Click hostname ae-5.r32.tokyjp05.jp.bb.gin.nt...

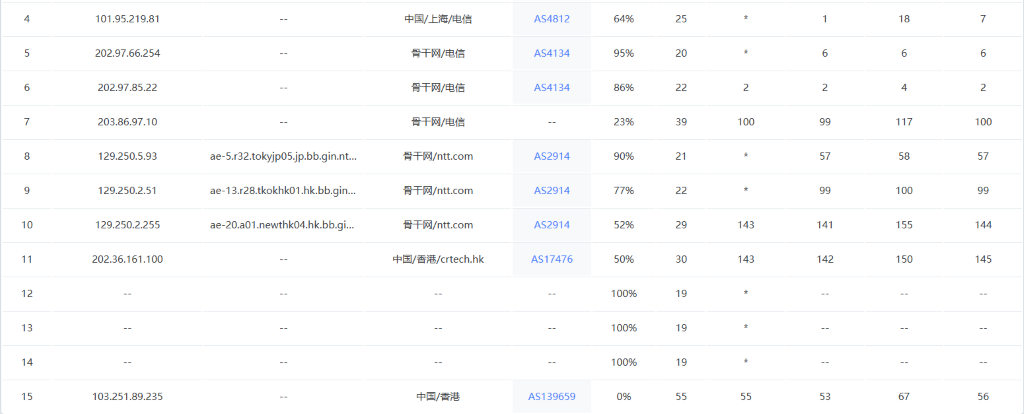pos(283,156)
